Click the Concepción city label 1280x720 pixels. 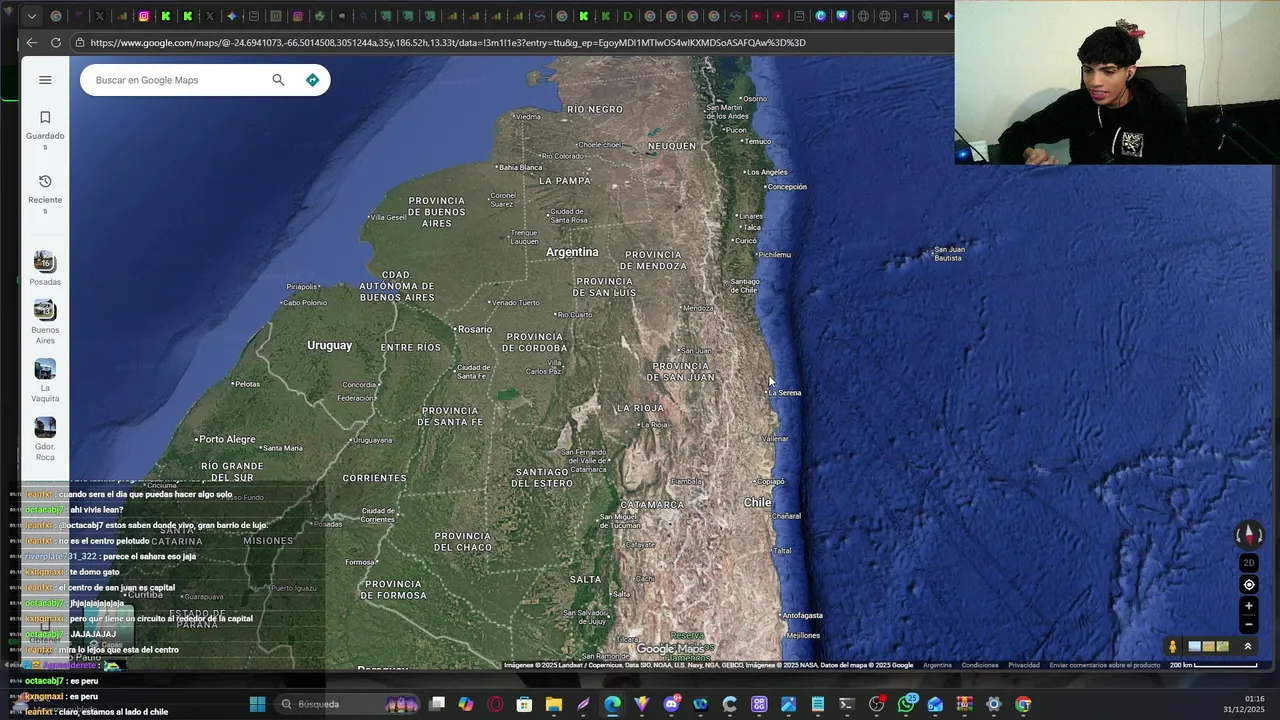point(787,187)
